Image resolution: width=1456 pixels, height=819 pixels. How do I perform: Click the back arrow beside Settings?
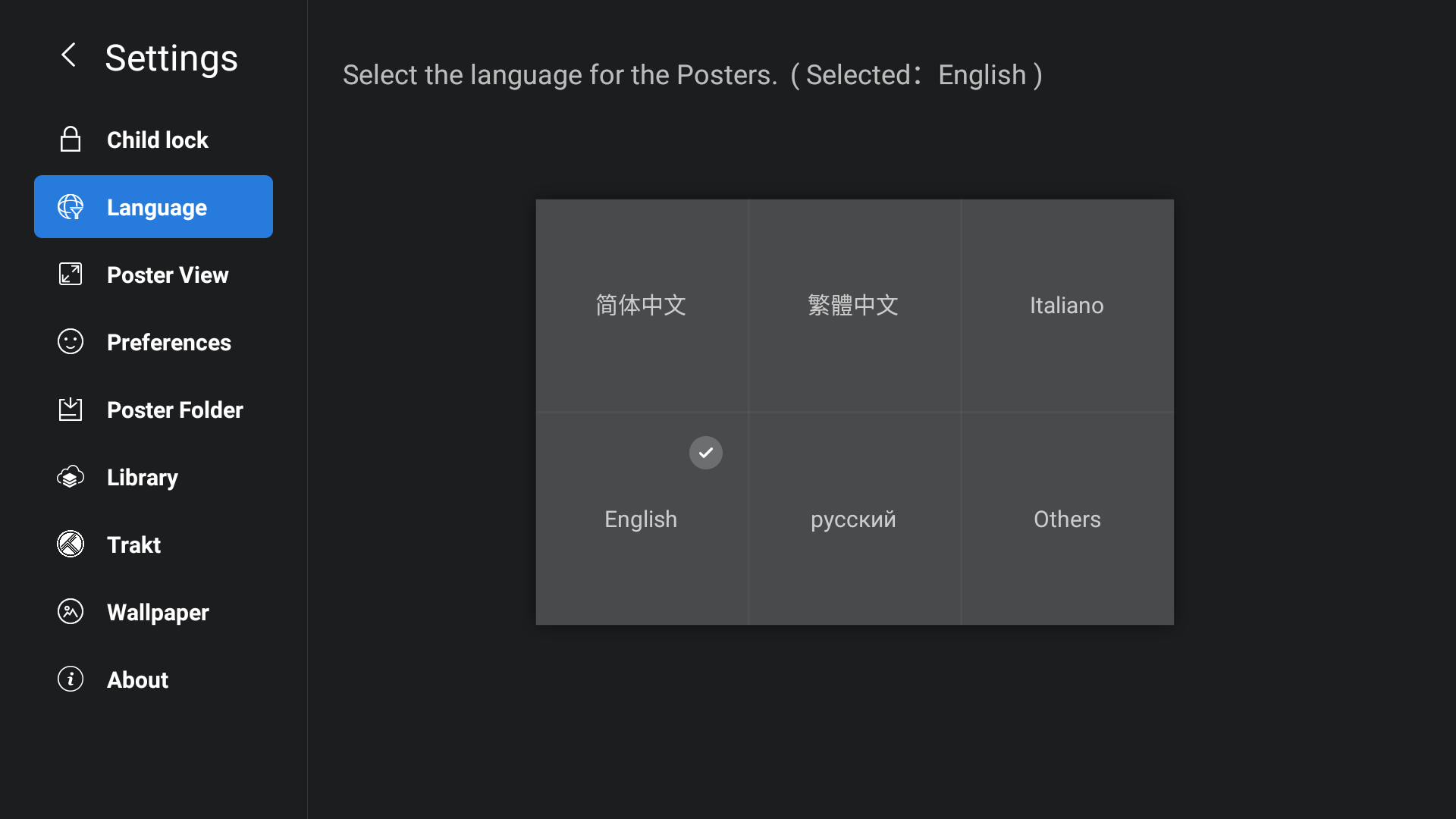coord(68,55)
